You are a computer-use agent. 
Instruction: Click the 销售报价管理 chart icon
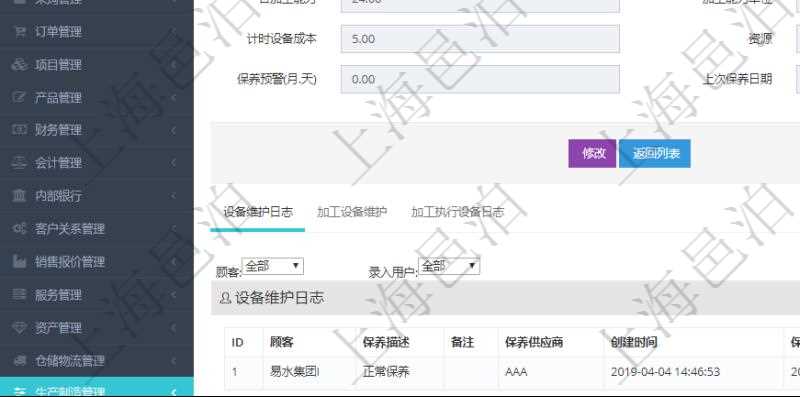[19, 262]
